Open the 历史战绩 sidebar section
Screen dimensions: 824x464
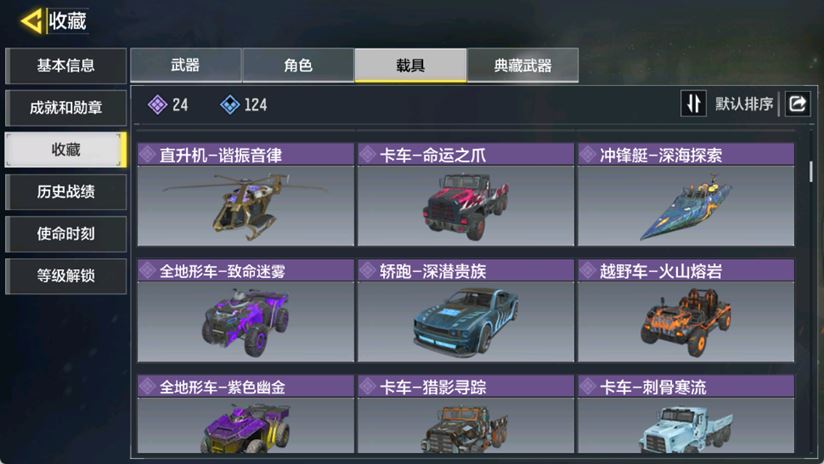(x=66, y=192)
